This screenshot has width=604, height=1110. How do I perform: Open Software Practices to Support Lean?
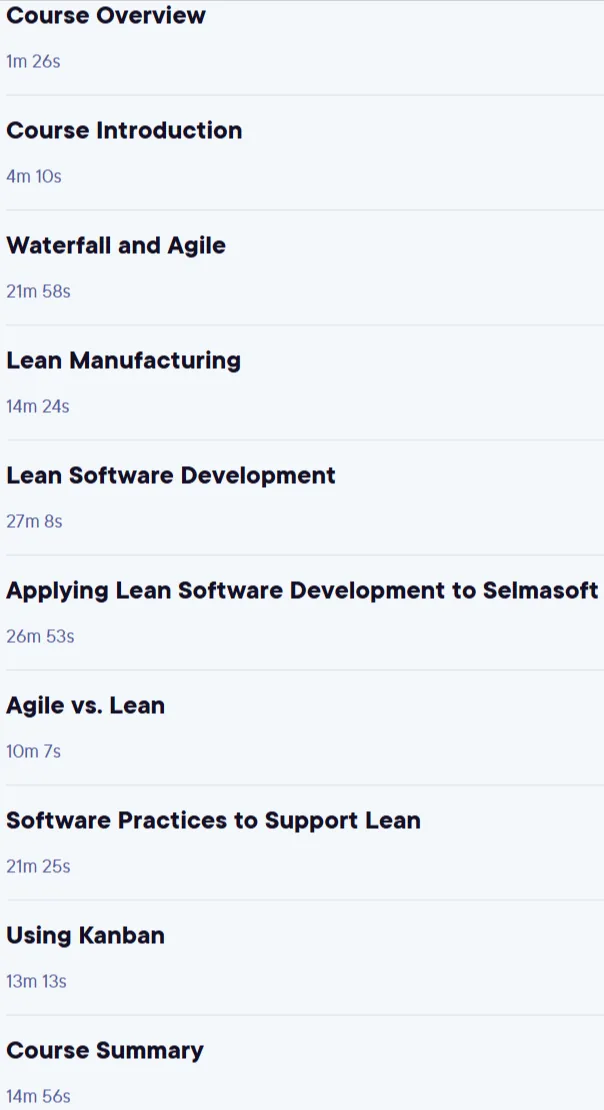click(213, 820)
